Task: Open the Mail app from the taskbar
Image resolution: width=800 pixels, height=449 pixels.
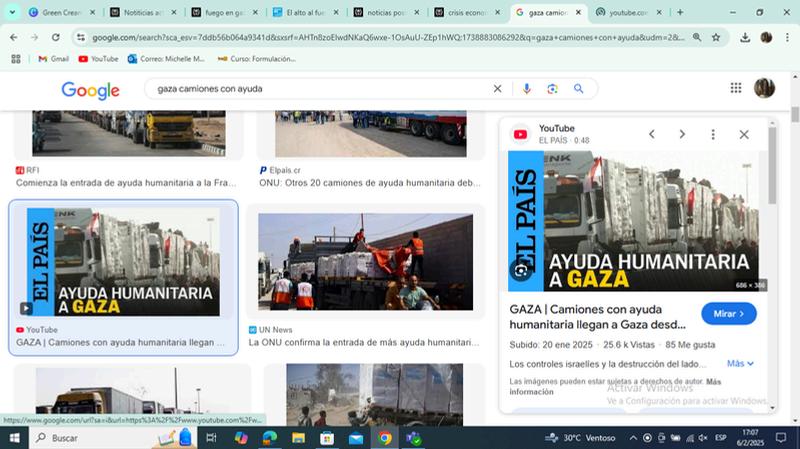Action: pyautogui.click(x=356, y=438)
